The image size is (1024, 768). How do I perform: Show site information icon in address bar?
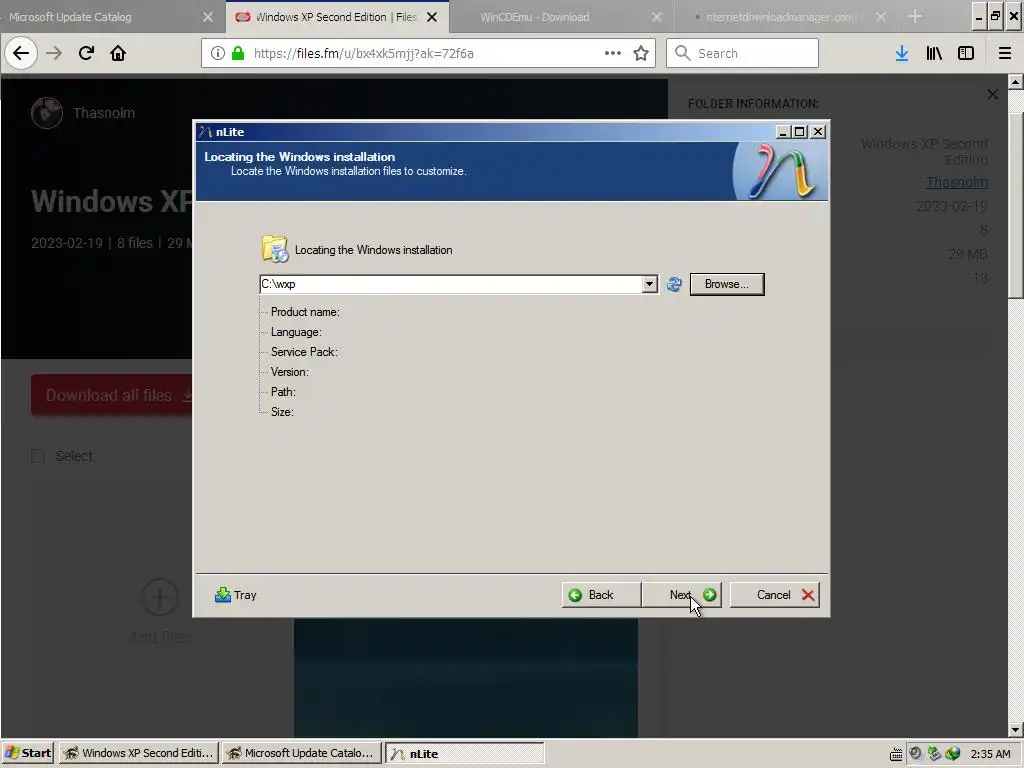218,53
